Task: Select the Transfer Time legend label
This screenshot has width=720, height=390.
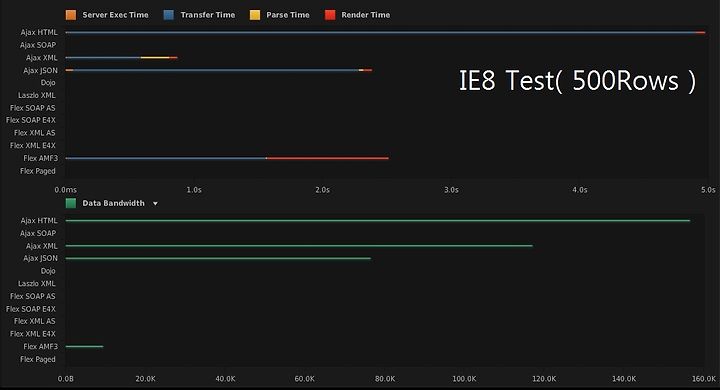Action: coord(208,15)
